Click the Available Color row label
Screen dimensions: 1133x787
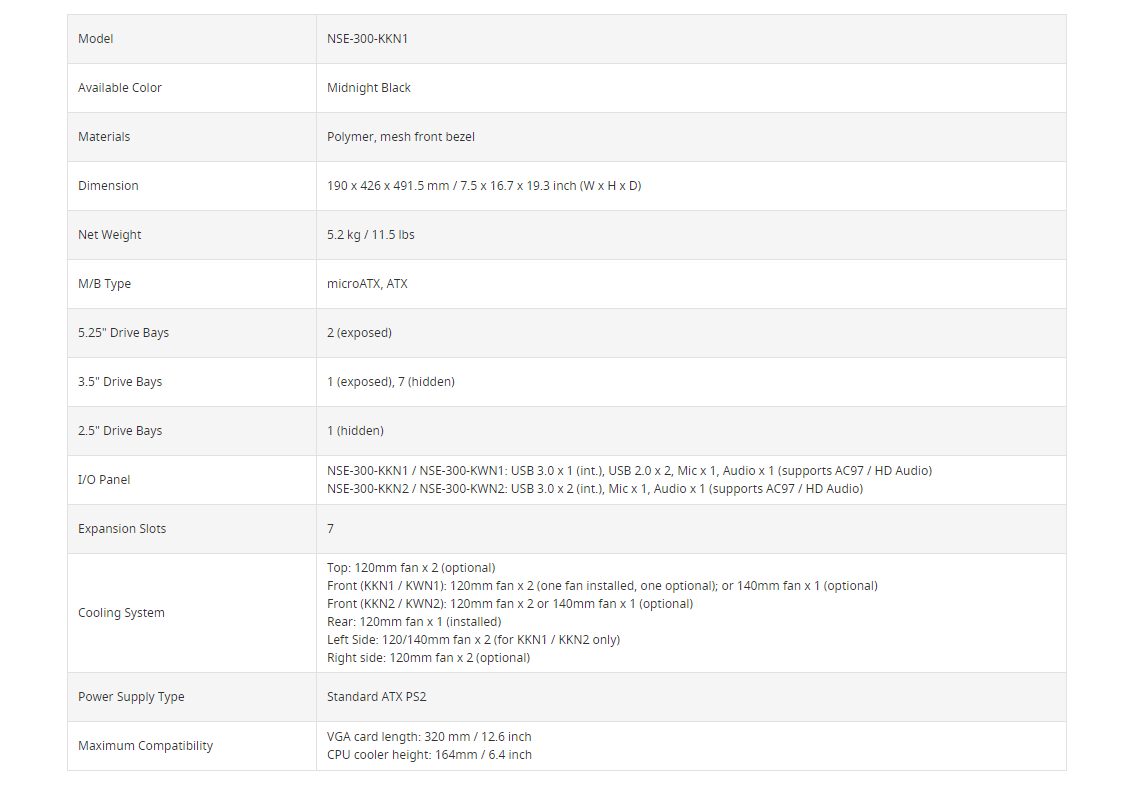click(x=120, y=88)
